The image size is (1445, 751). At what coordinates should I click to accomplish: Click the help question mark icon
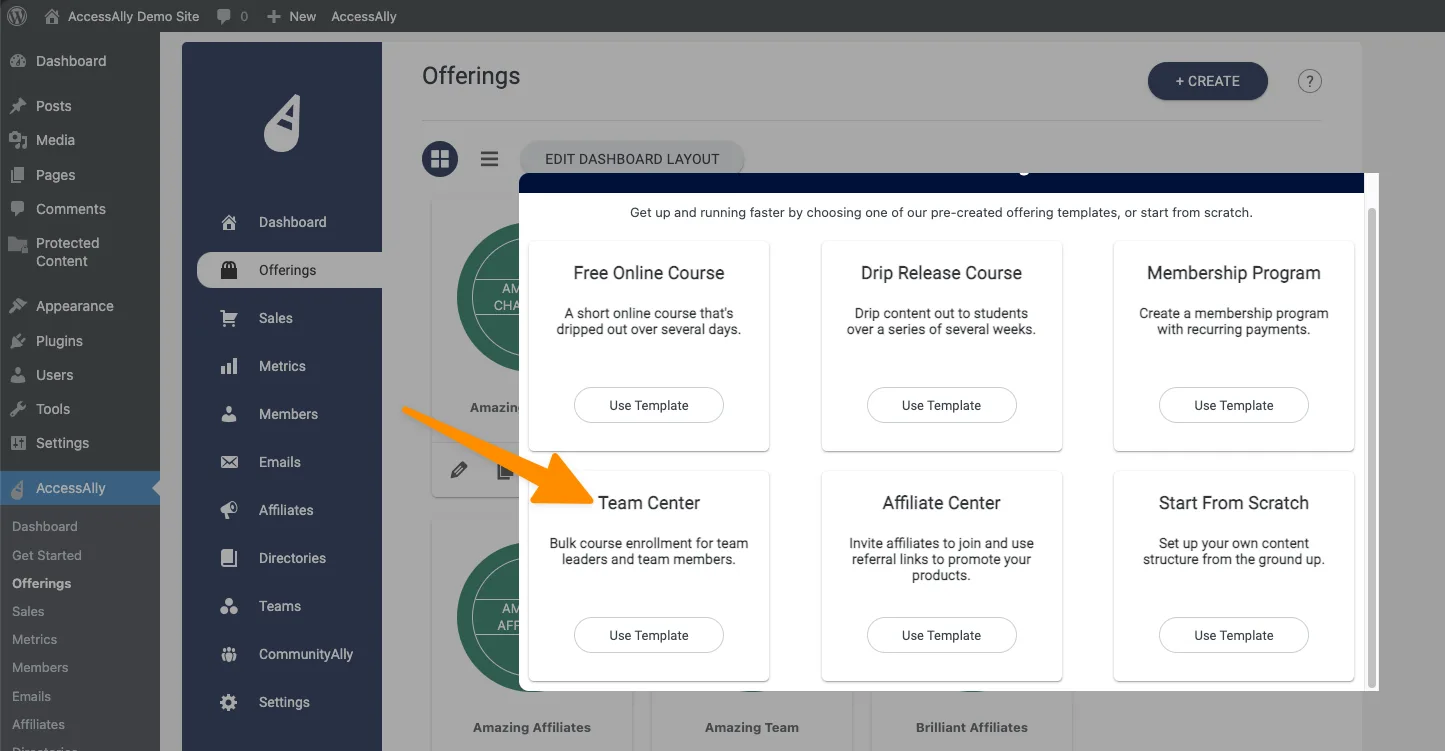coord(1310,81)
